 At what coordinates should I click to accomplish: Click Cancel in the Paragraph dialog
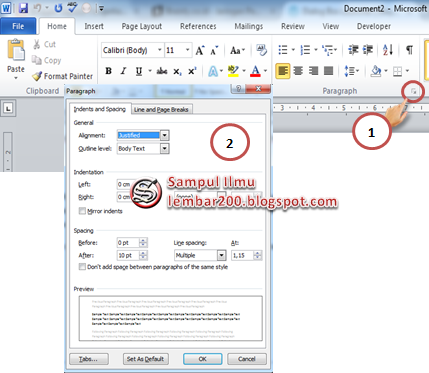tap(247, 359)
